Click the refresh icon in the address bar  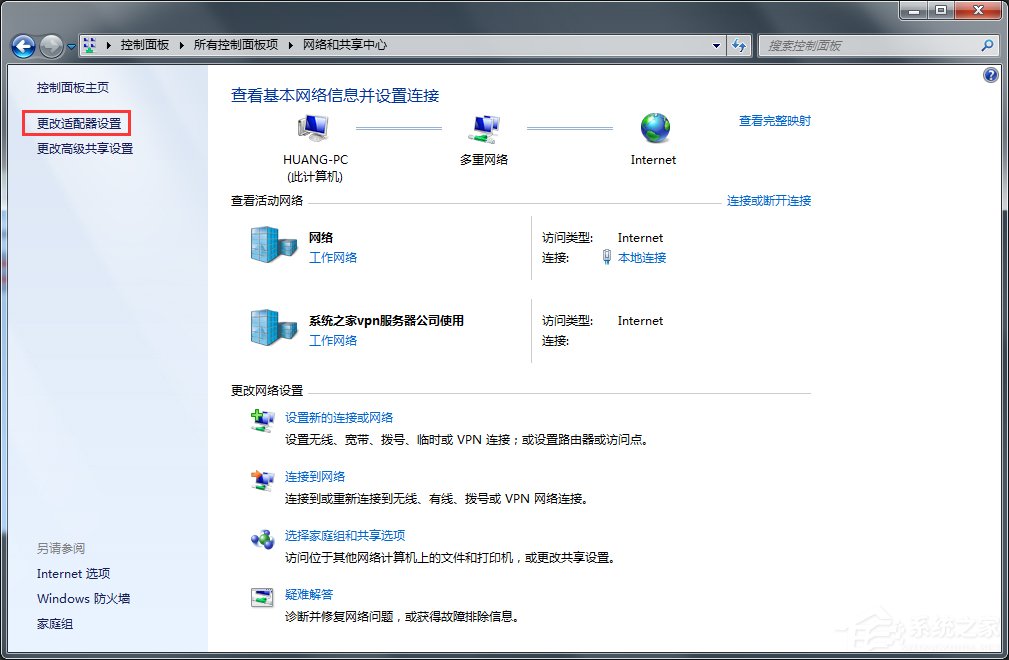point(739,45)
